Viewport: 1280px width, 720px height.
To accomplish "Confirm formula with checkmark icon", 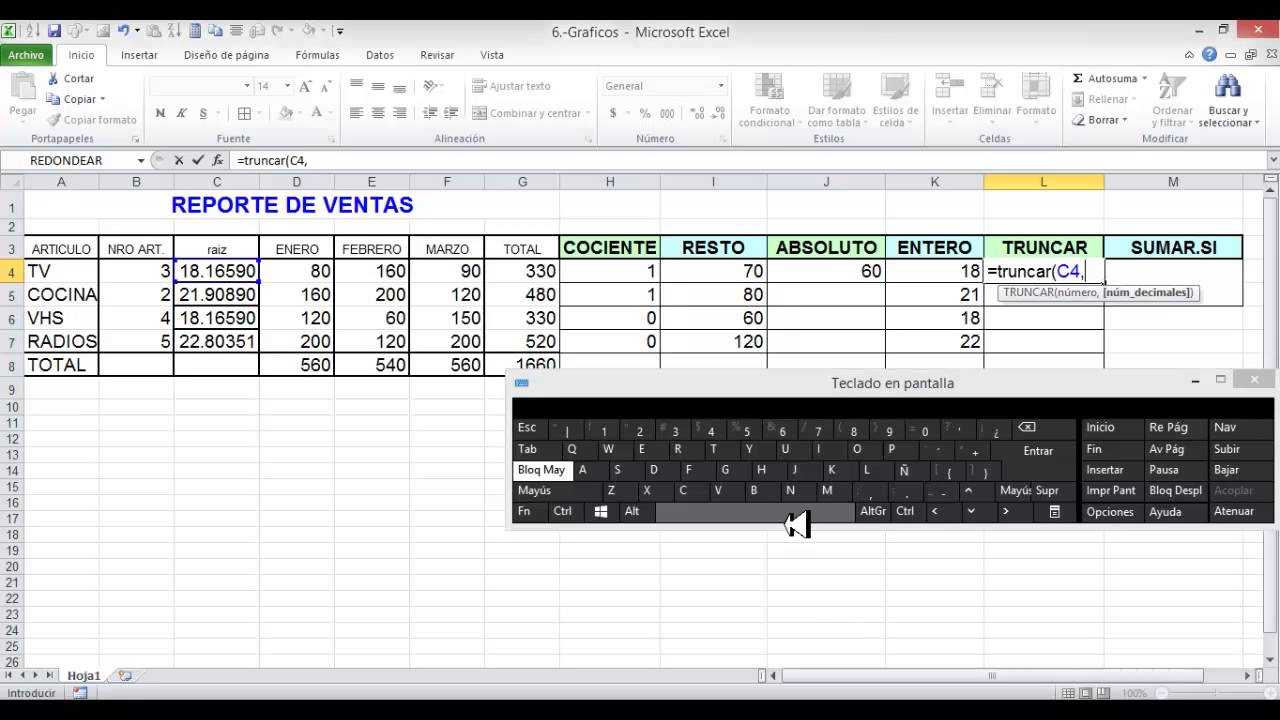I will (x=197, y=160).
